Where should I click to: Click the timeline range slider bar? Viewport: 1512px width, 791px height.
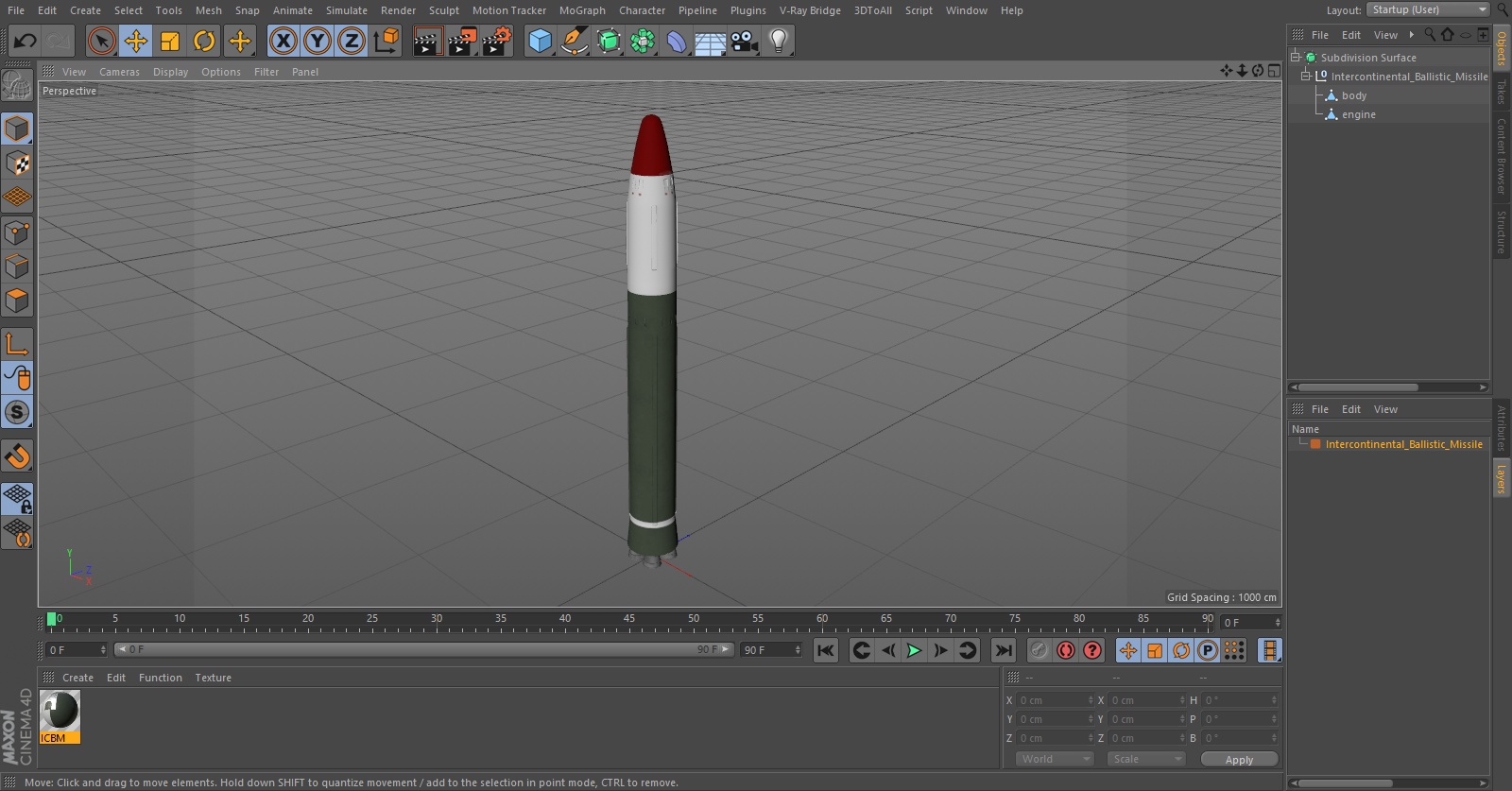(424, 649)
